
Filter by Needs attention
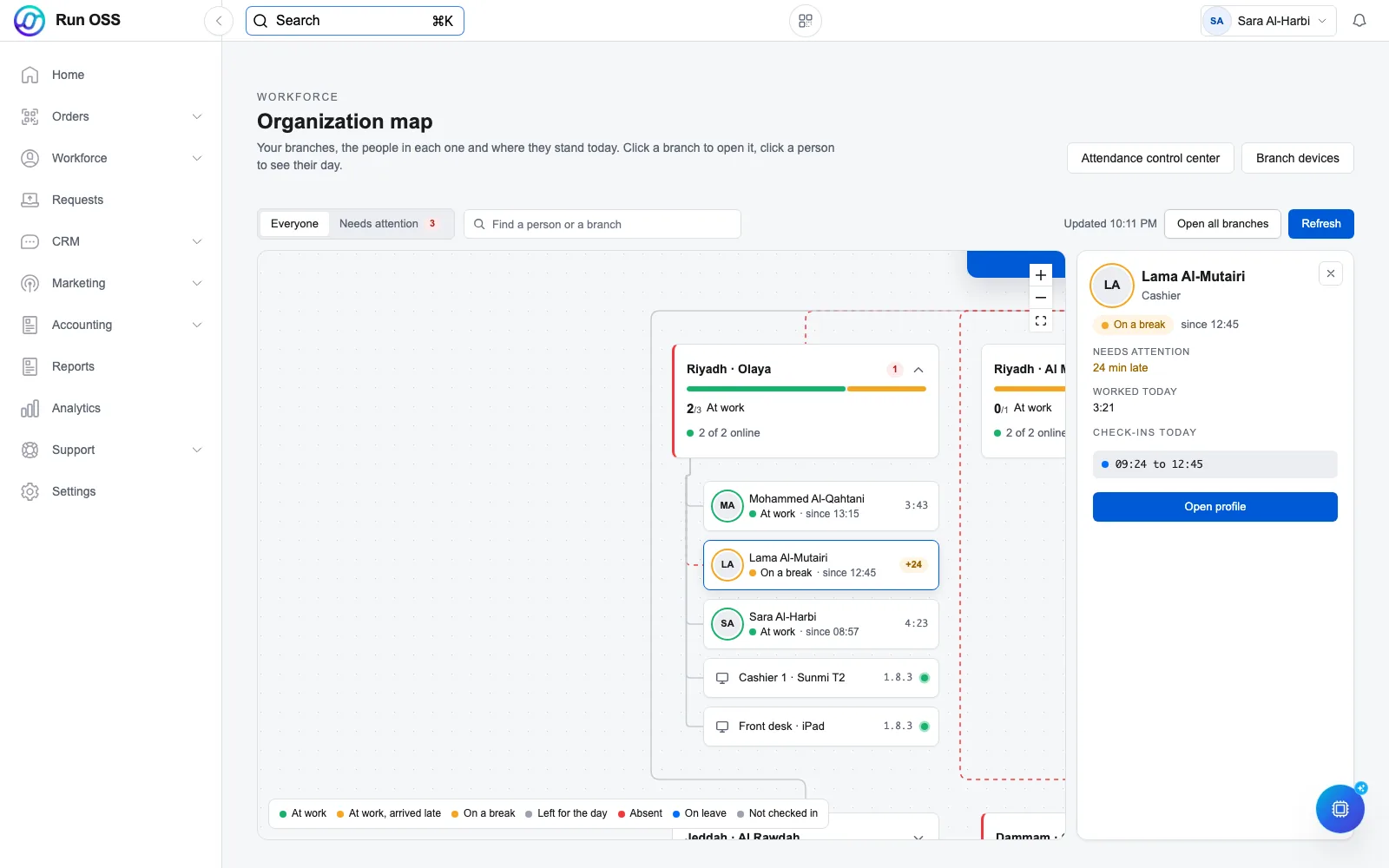[x=388, y=224]
